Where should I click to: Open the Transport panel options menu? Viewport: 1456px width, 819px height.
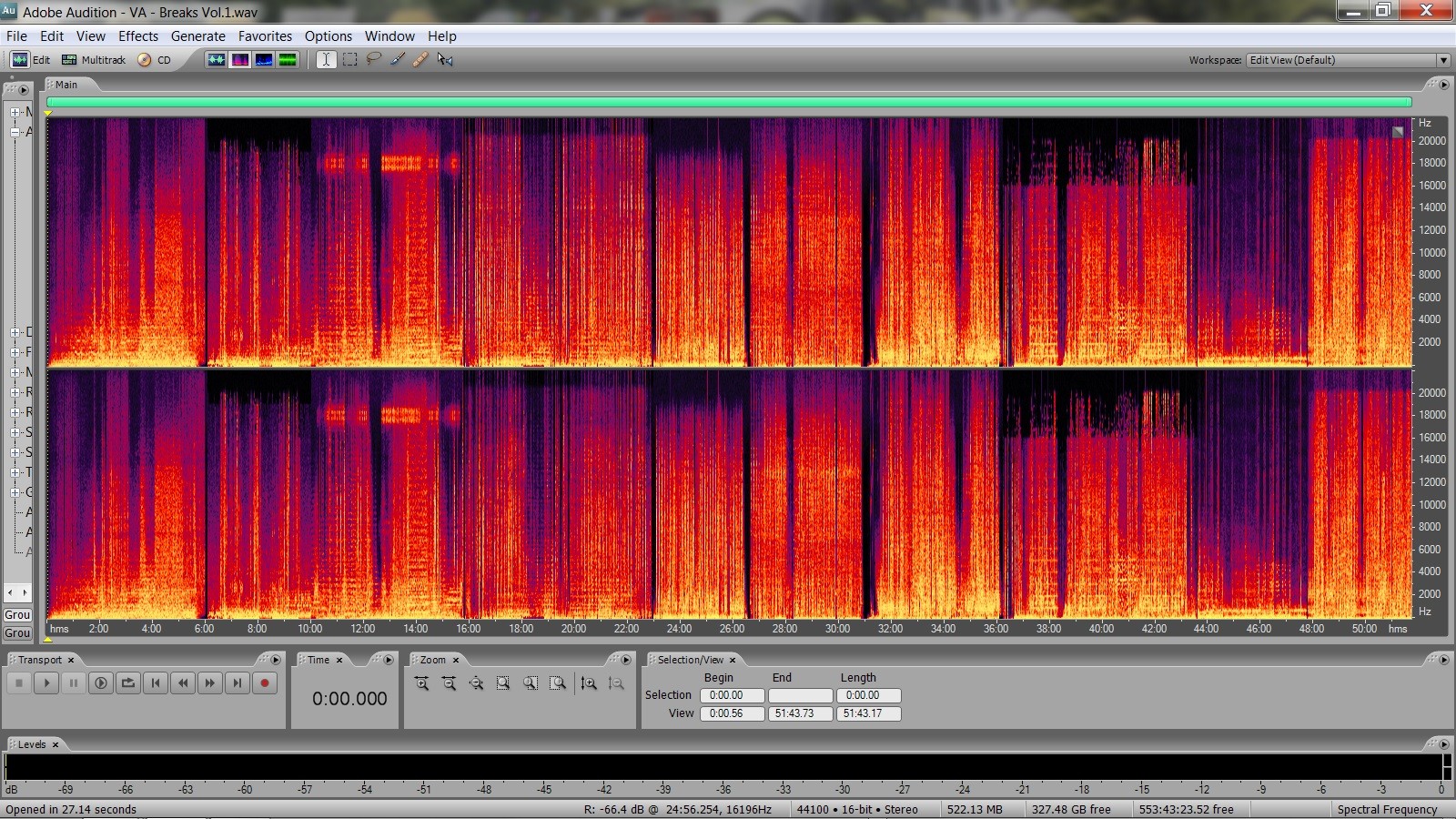tap(276, 660)
